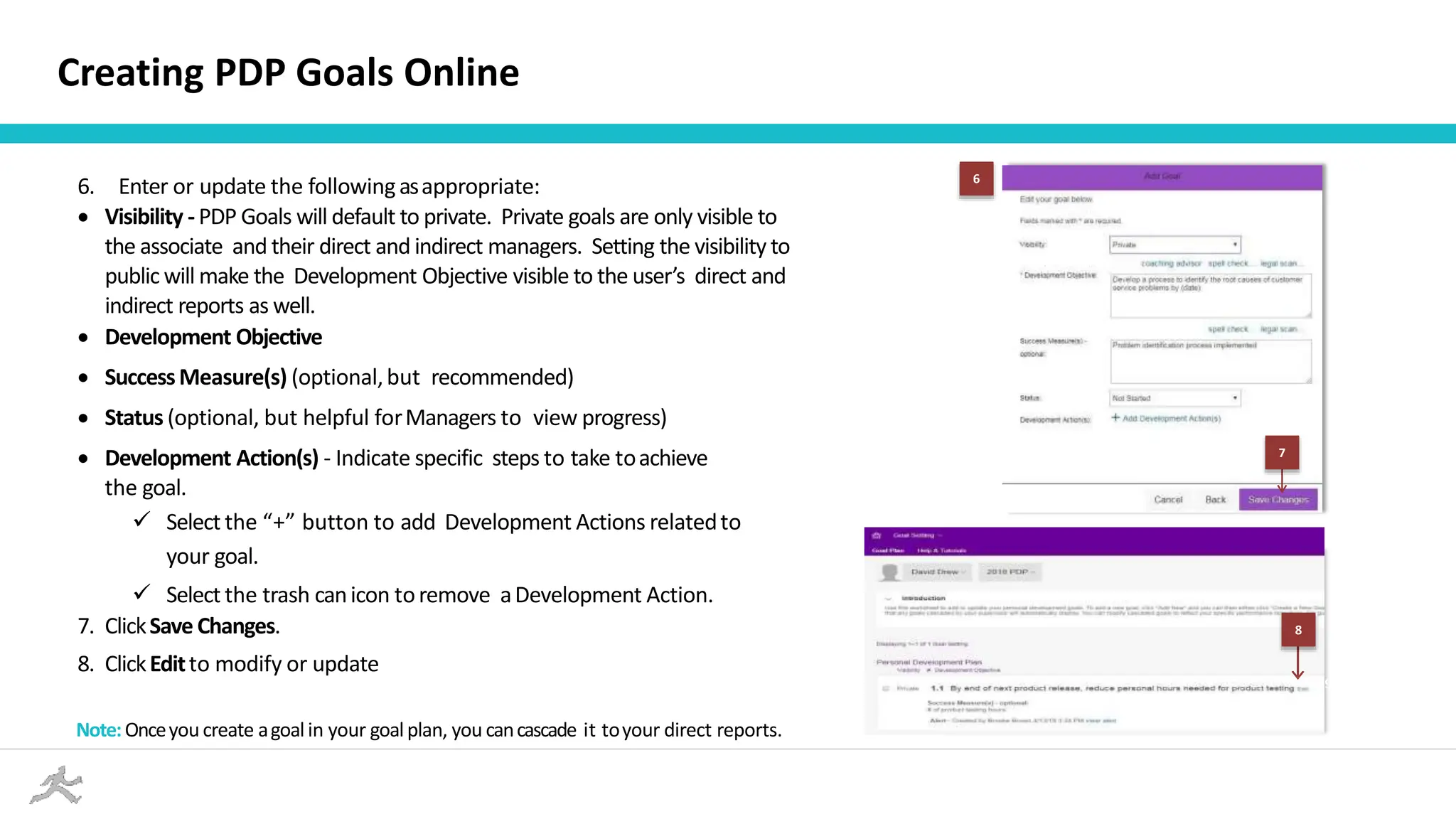Viewport: 1456px width, 819px height.
Task: Click the red step 8 marker
Action: pos(1297,630)
